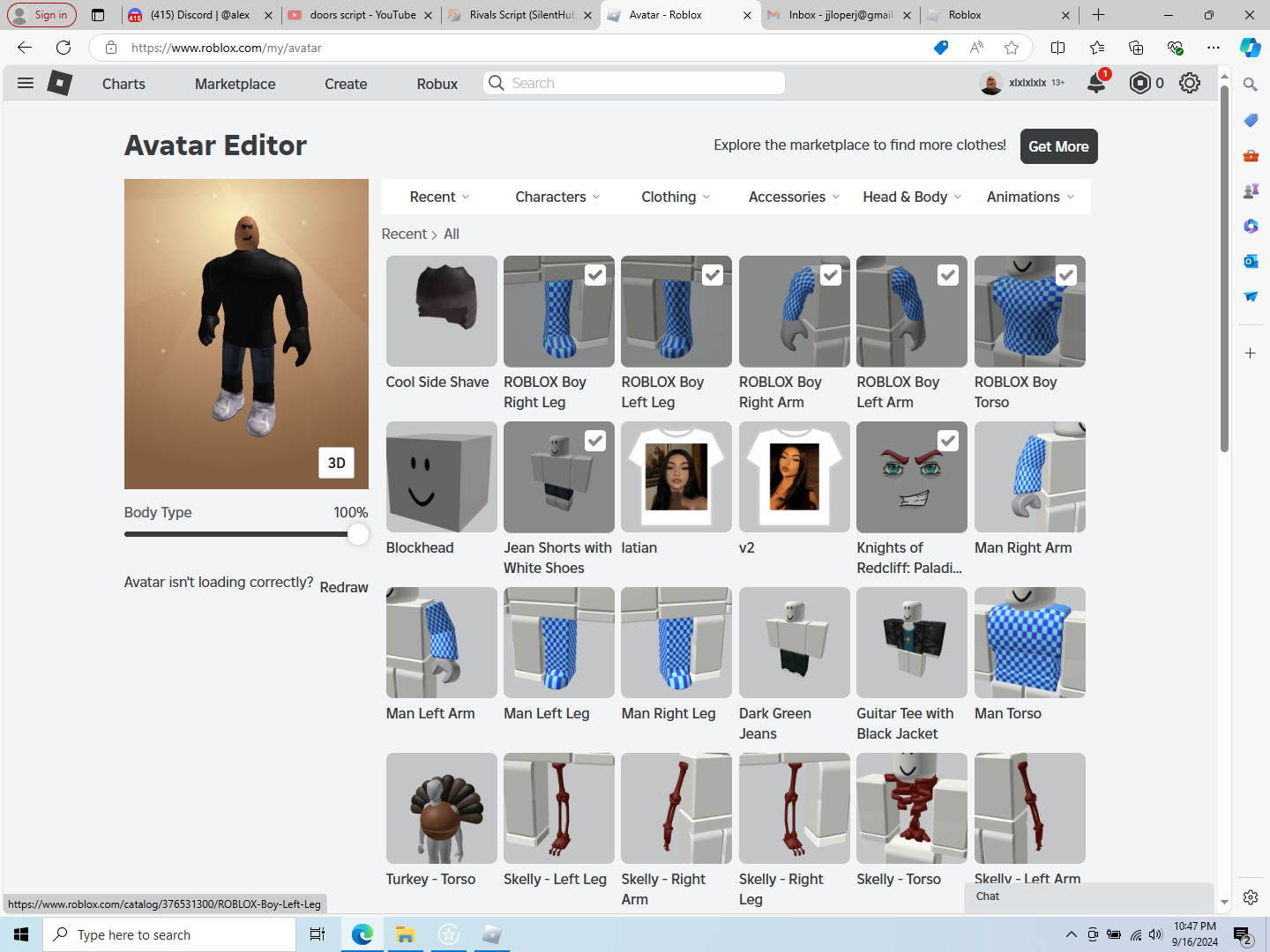The image size is (1270, 952).
Task: Toggle the 3D avatar view
Action: 337,463
